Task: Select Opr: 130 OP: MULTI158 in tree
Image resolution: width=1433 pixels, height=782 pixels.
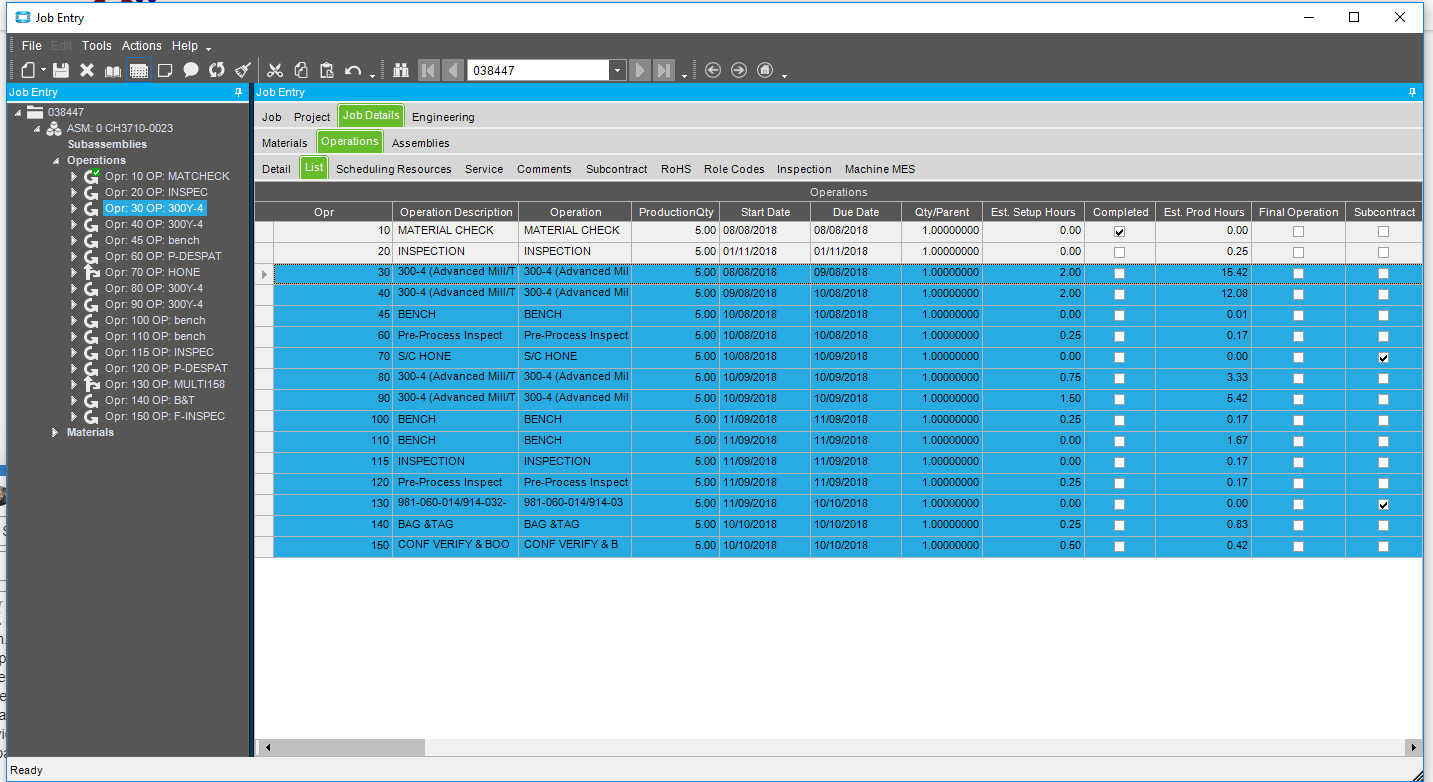Action: (165, 384)
